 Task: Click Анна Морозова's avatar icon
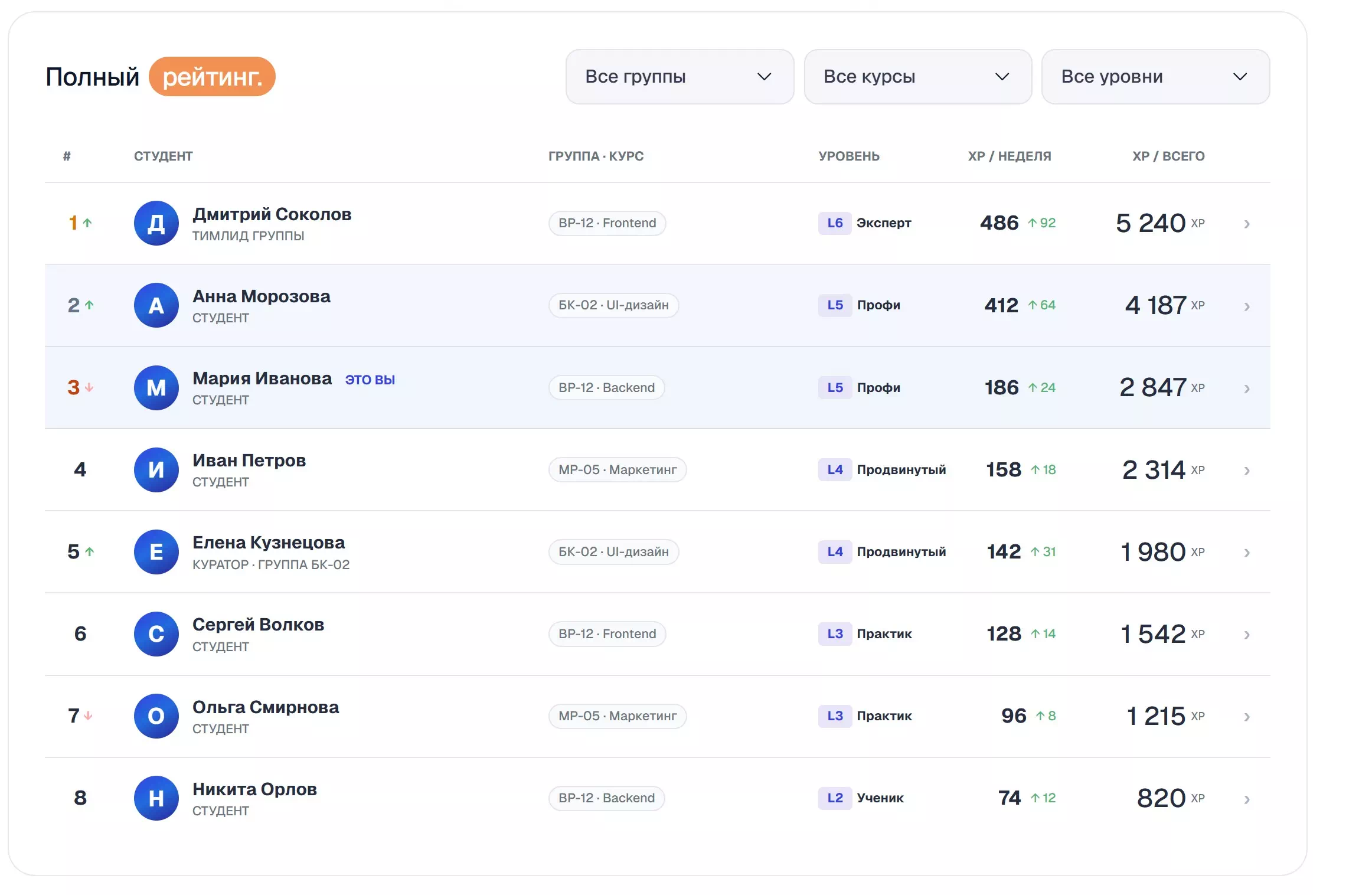tap(156, 305)
